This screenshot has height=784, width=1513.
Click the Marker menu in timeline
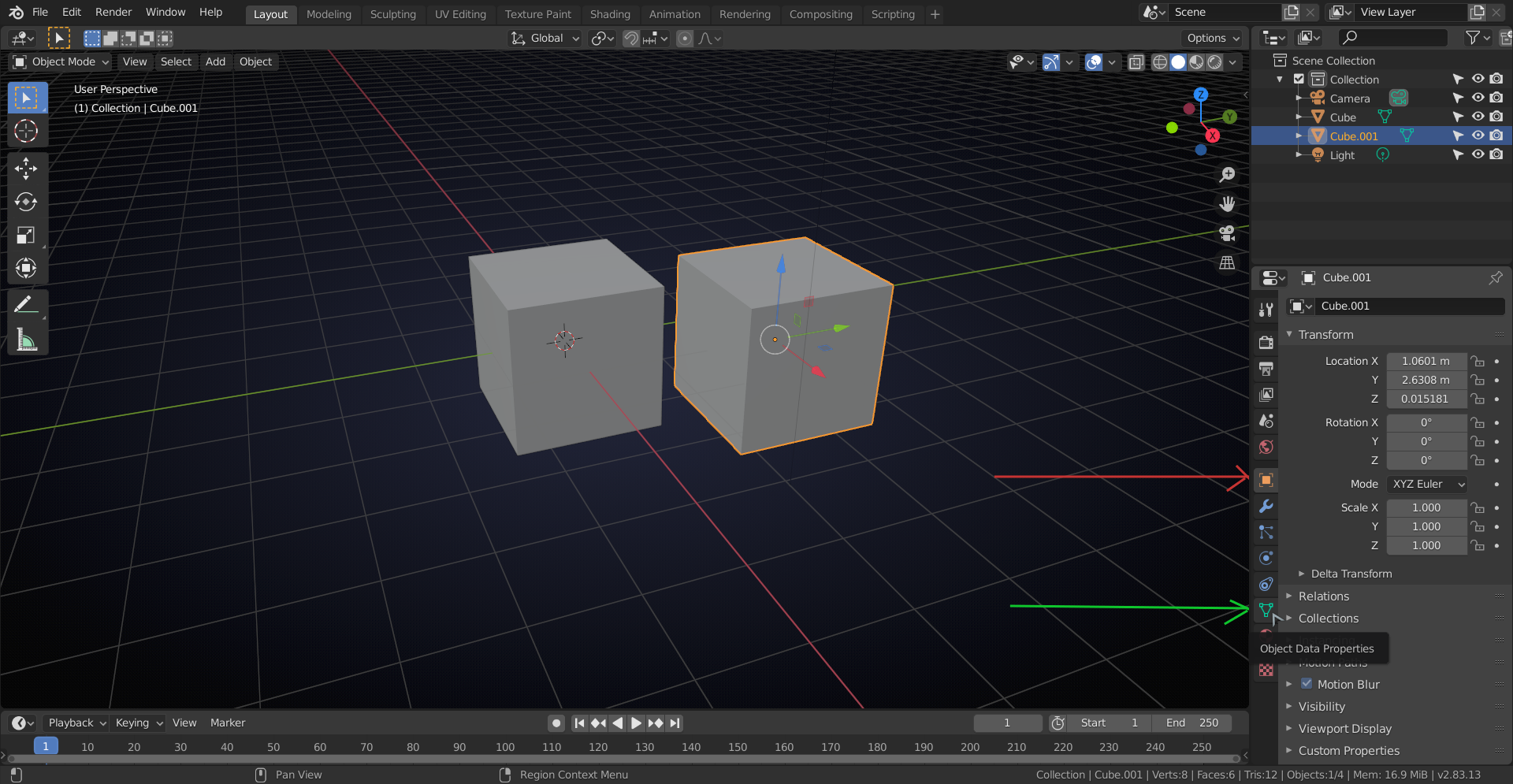(228, 723)
